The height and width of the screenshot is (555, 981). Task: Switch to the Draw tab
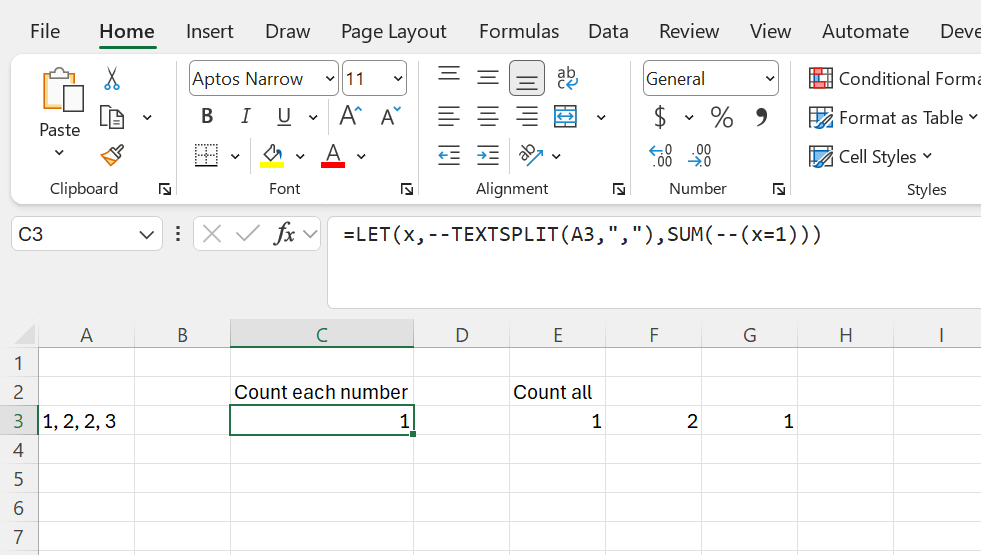coord(288,31)
